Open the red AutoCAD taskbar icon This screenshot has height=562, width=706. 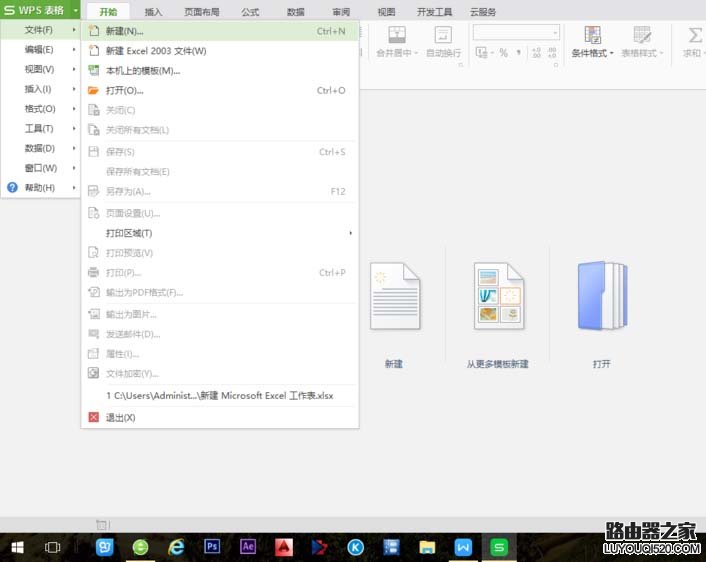tap(284, 548)
